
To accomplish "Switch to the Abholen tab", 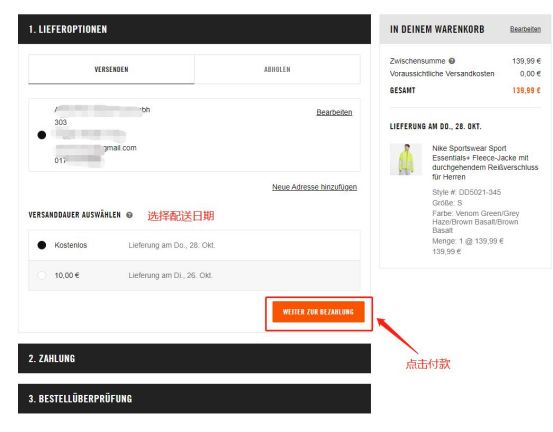I will [277, 69].
